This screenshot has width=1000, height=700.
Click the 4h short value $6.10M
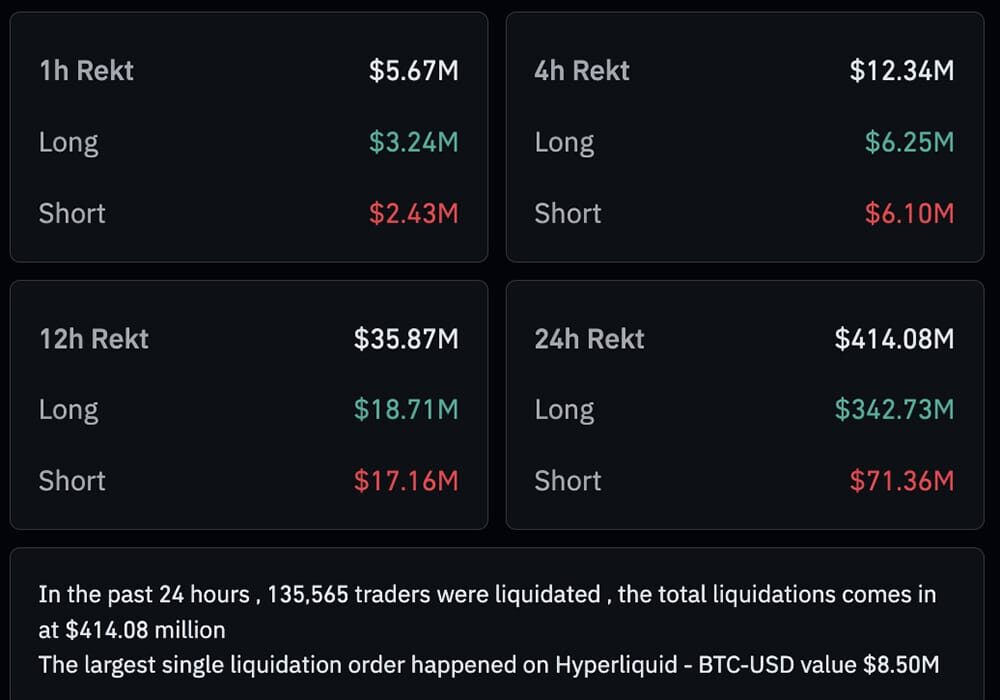909,213
